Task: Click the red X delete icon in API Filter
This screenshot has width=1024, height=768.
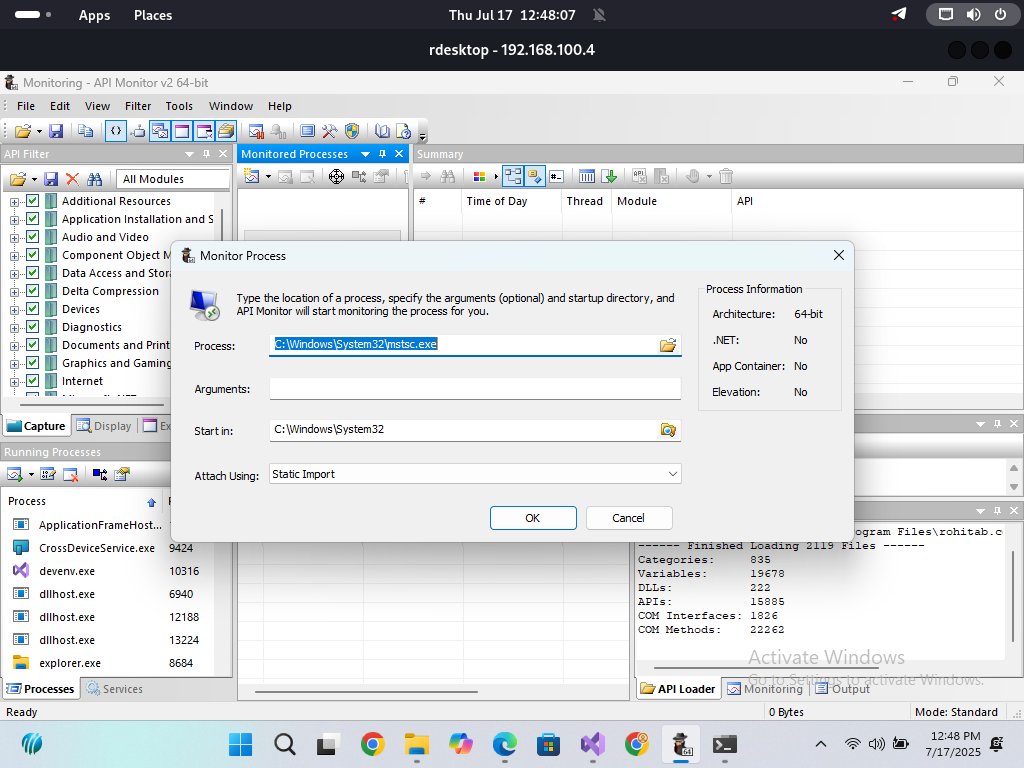Action: 72,179
